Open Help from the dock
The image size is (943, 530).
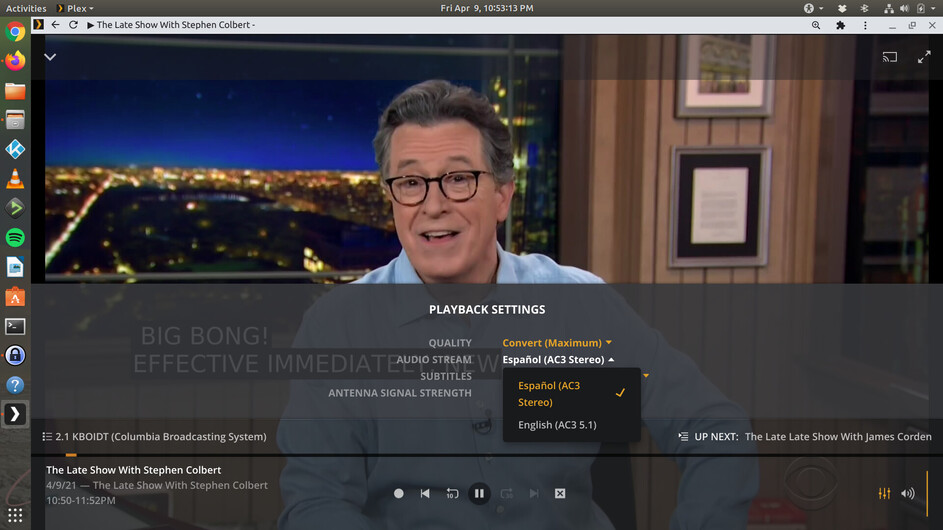15,385
